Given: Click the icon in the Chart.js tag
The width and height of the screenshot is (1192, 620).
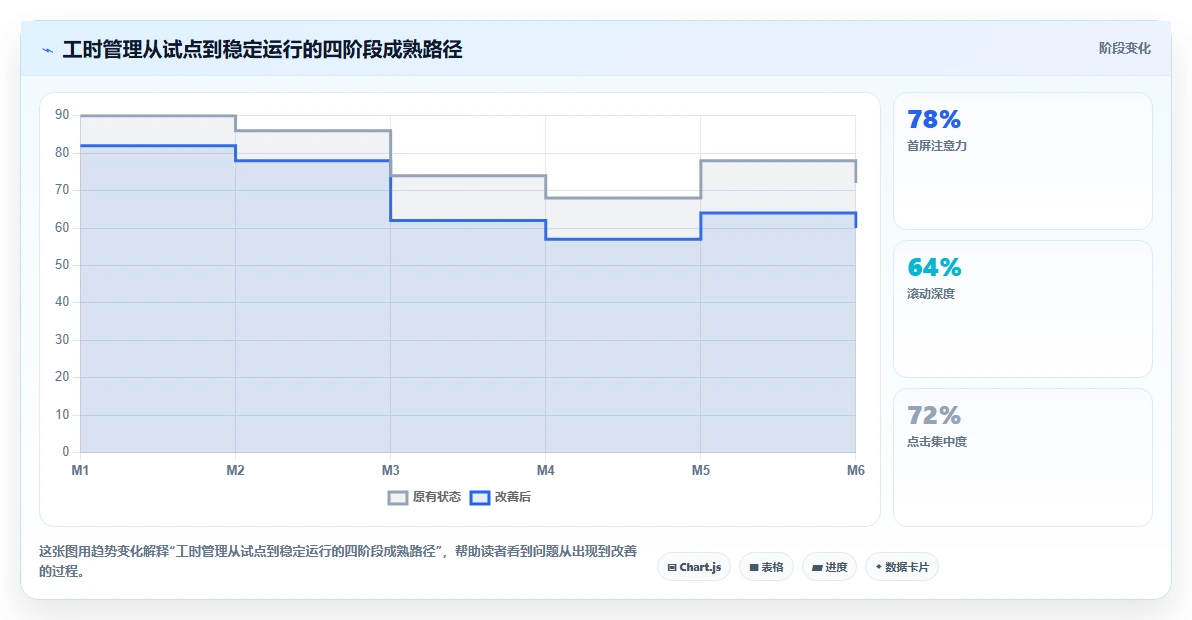Looking at the screenshot, I should pyautogui.click(x=672, y=568).
